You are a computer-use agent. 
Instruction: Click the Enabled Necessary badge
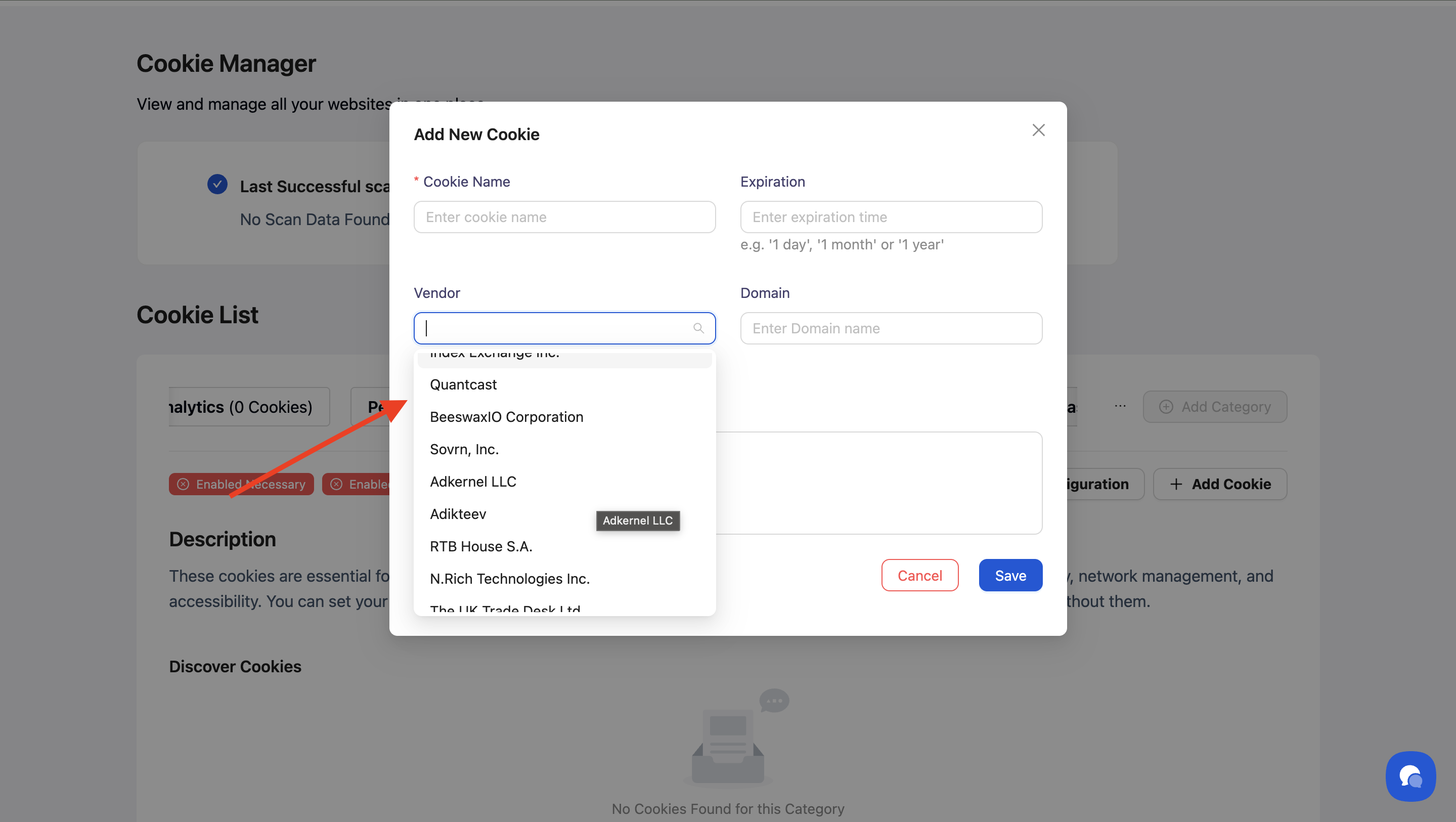point(241,484)
